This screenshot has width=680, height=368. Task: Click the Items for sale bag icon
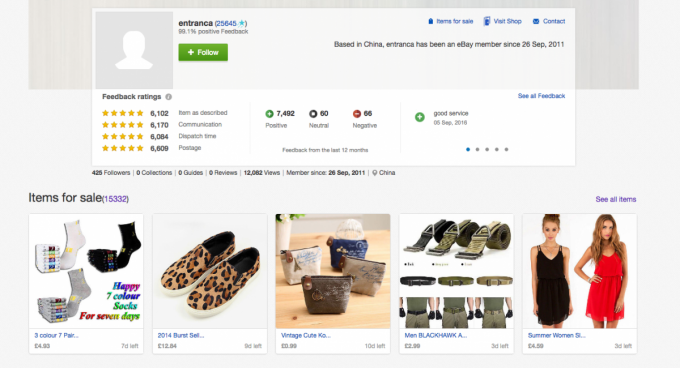(x=431, y=21)
